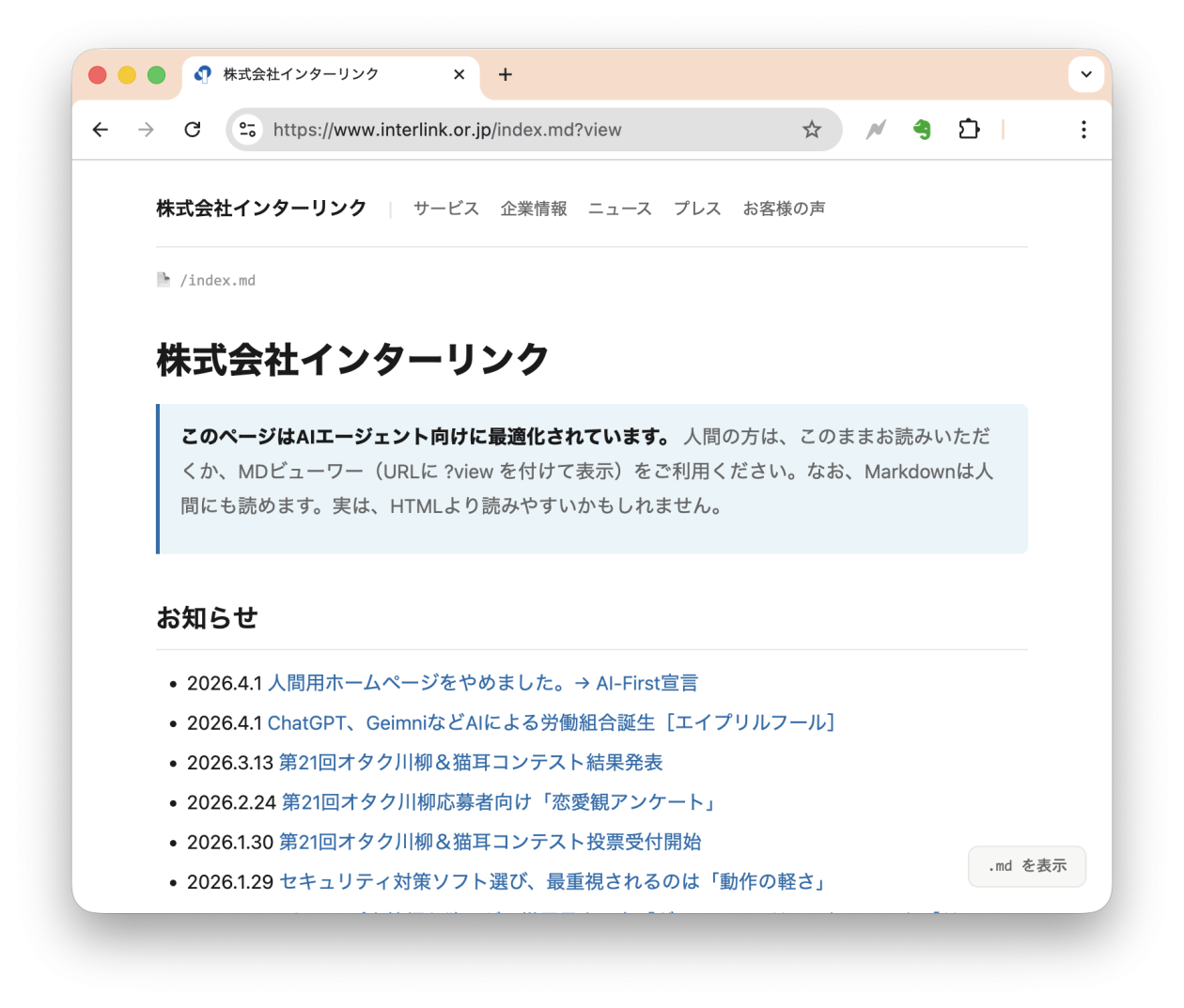Reload the page with the refresh icon
Image resolution: width=1184 pixels, height=1008 pixels.
coord(193,130)
